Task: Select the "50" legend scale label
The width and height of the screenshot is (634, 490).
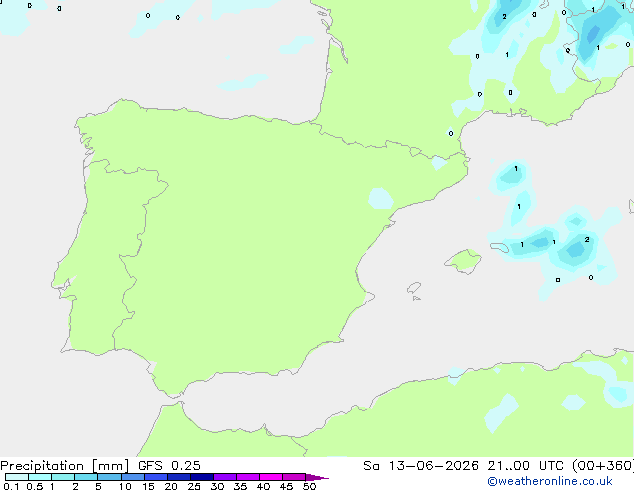Action: pyautogui.click(x=309, y=486)
